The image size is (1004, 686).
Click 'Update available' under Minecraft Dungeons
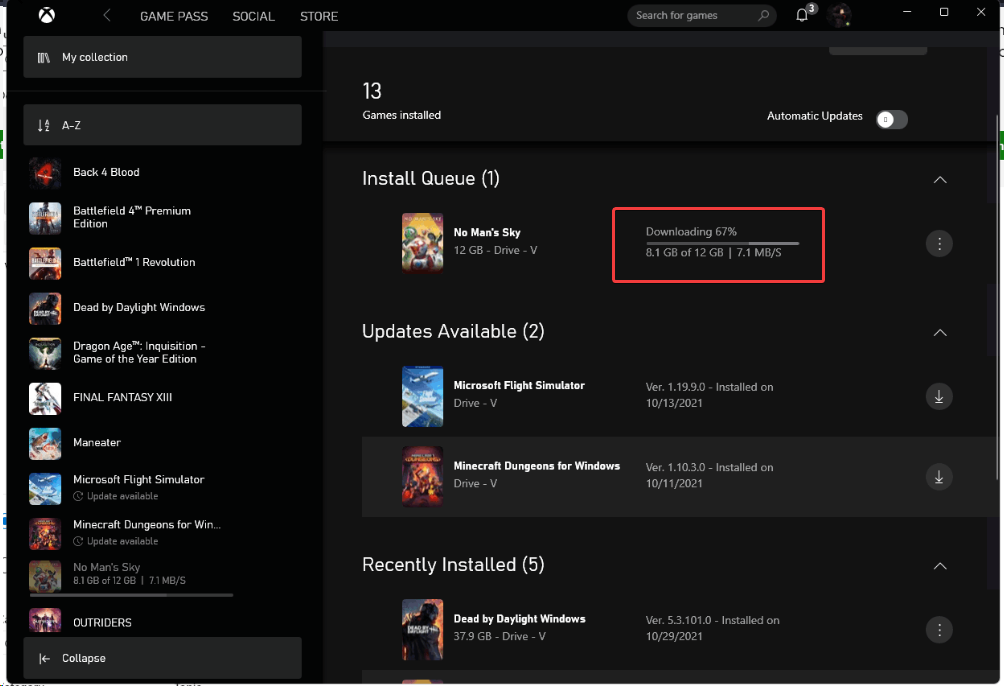pos(122,541)
